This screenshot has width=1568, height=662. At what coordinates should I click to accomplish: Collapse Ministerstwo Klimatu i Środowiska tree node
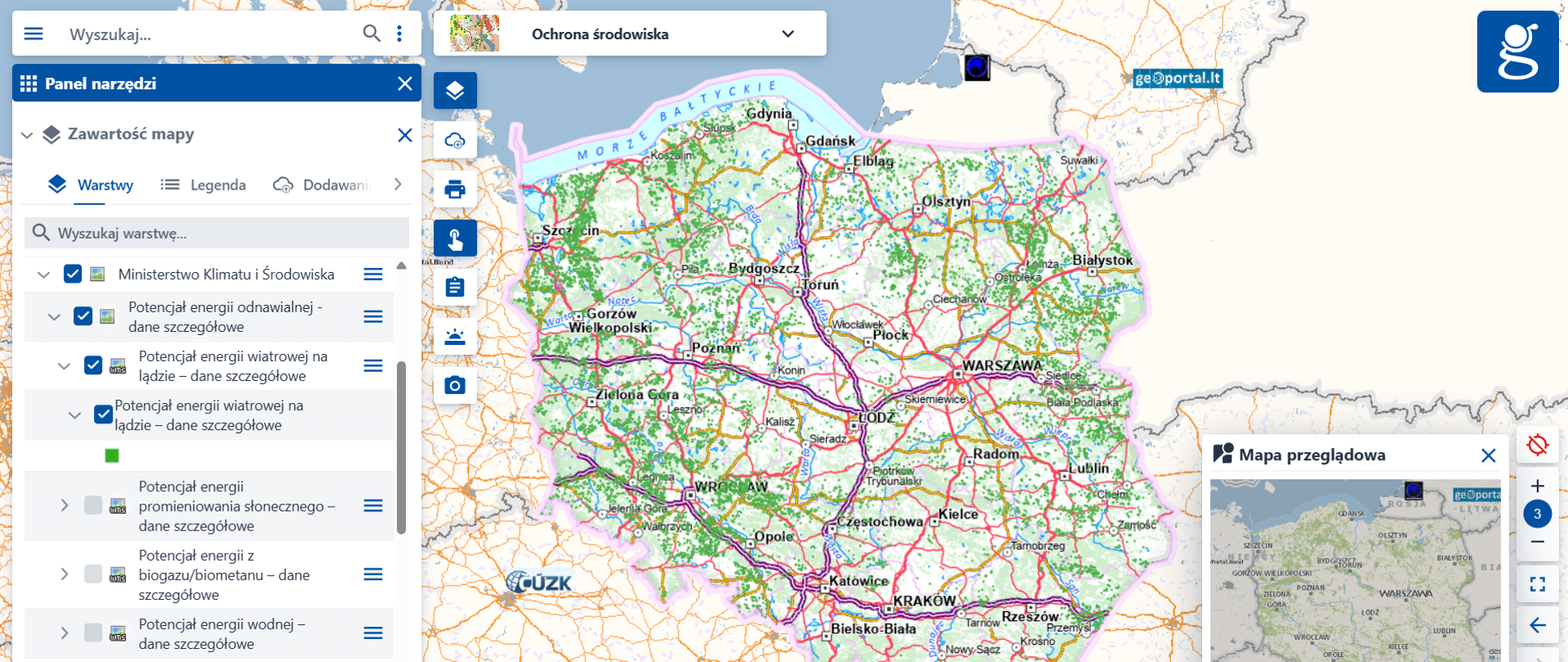tap(44, 275)
